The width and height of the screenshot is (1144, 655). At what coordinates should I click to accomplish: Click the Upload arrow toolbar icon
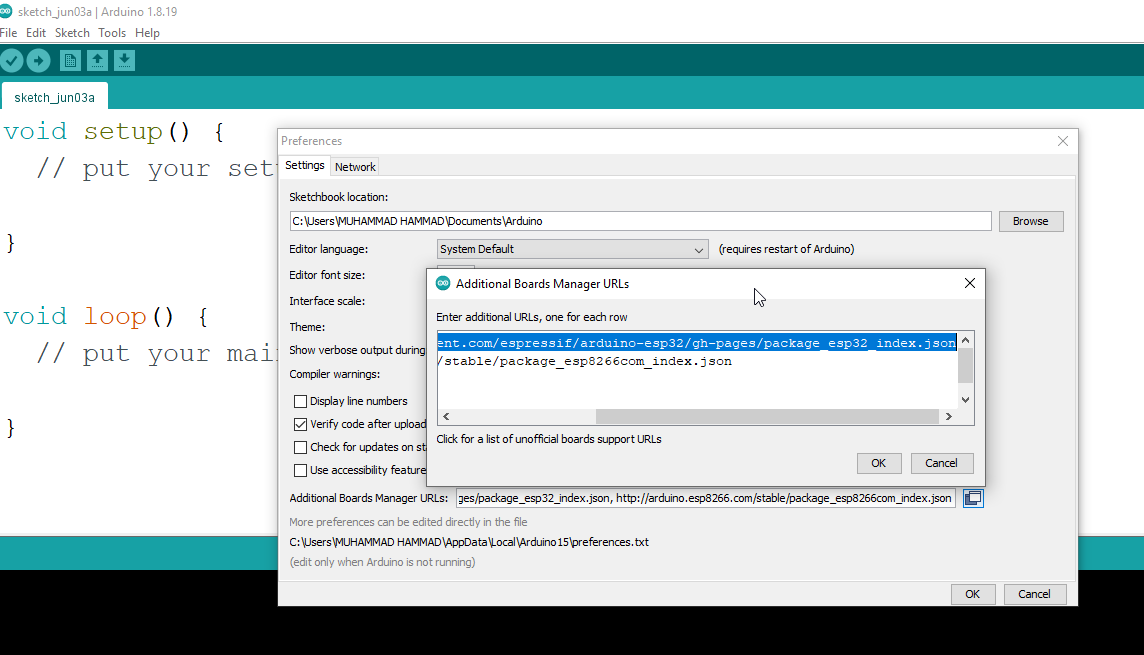38,61
